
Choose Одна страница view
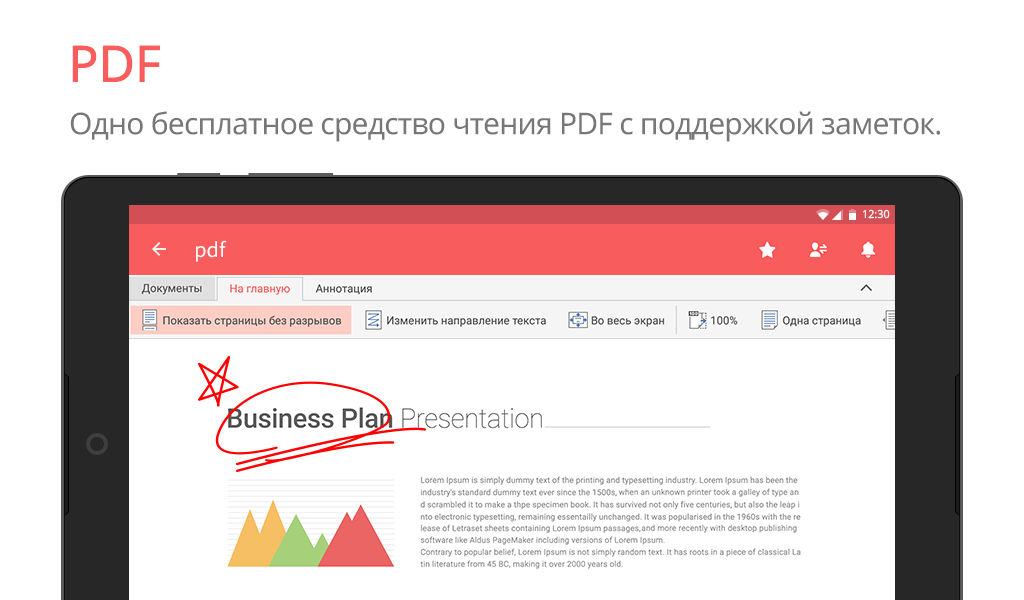pyautogui.click(x=811, y=320)
